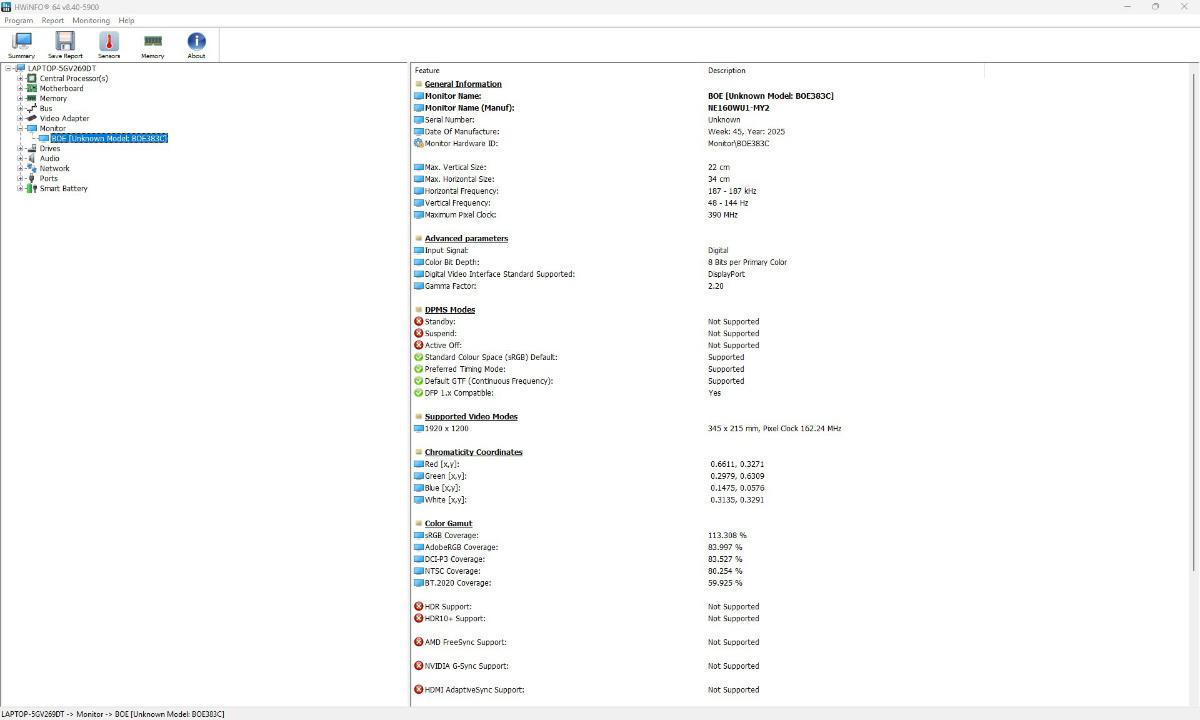Screen dimensions: 1200x720
Task: Expand the Motherboard tree node
Action: 20,88
